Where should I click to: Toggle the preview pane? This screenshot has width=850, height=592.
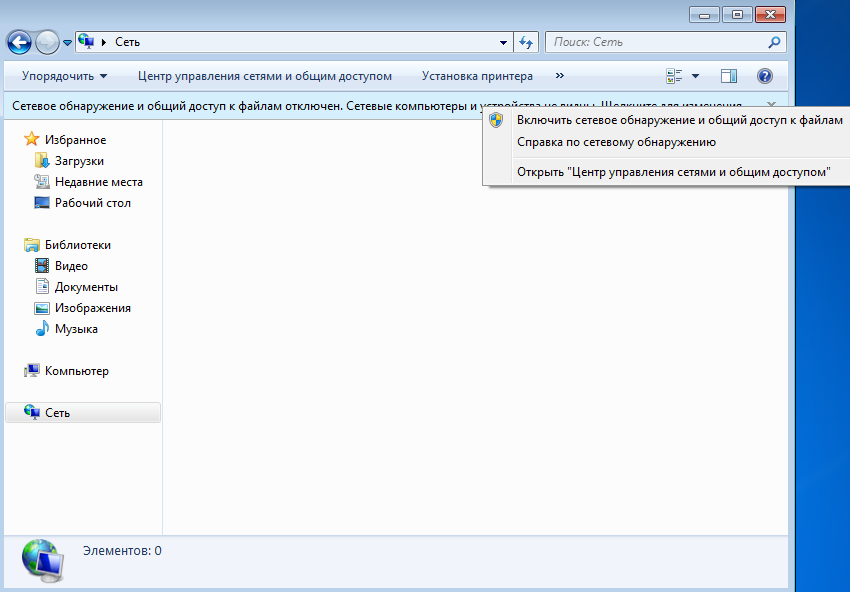729,76
